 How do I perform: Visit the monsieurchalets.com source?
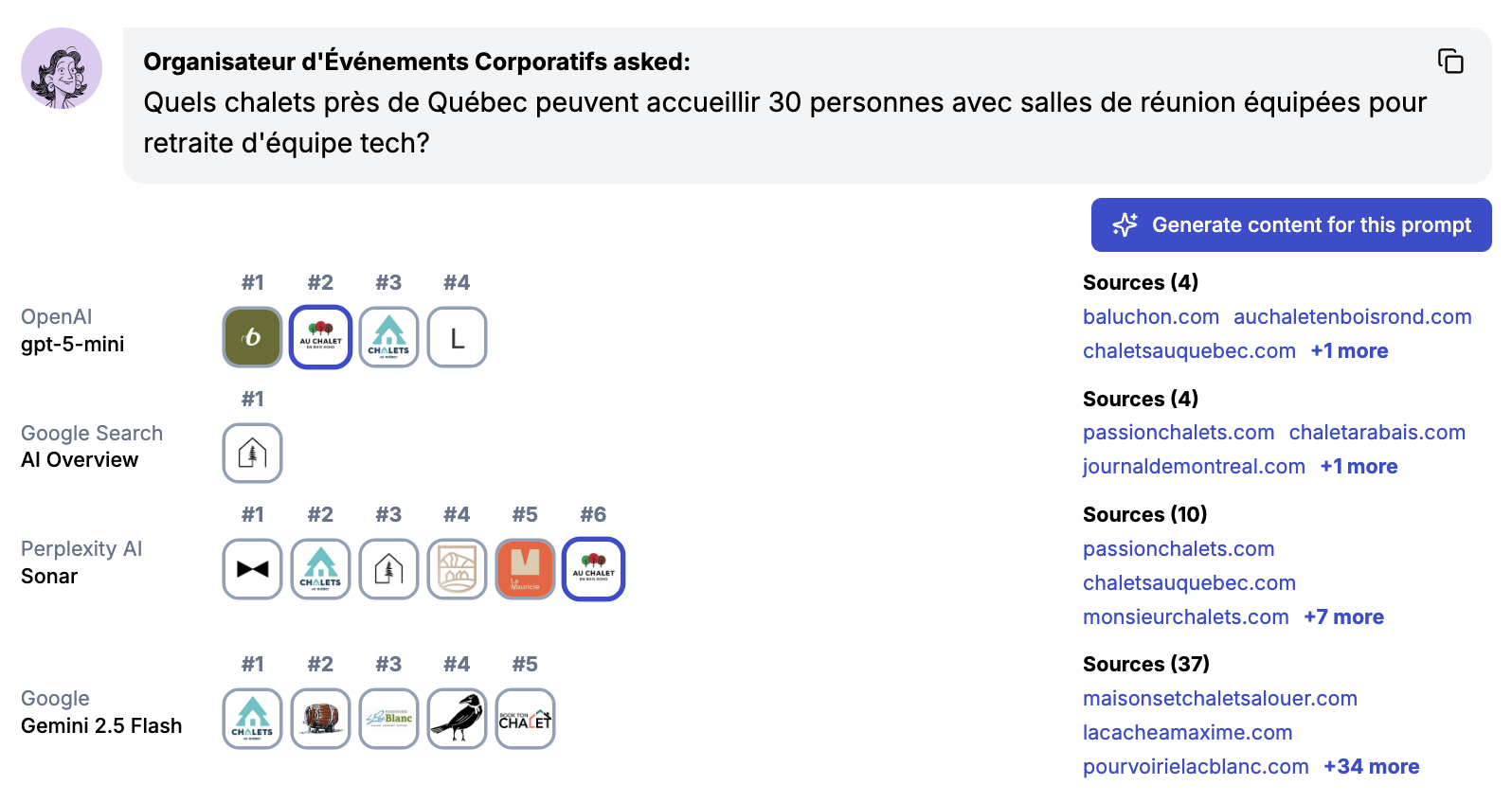pos(1185,617)
